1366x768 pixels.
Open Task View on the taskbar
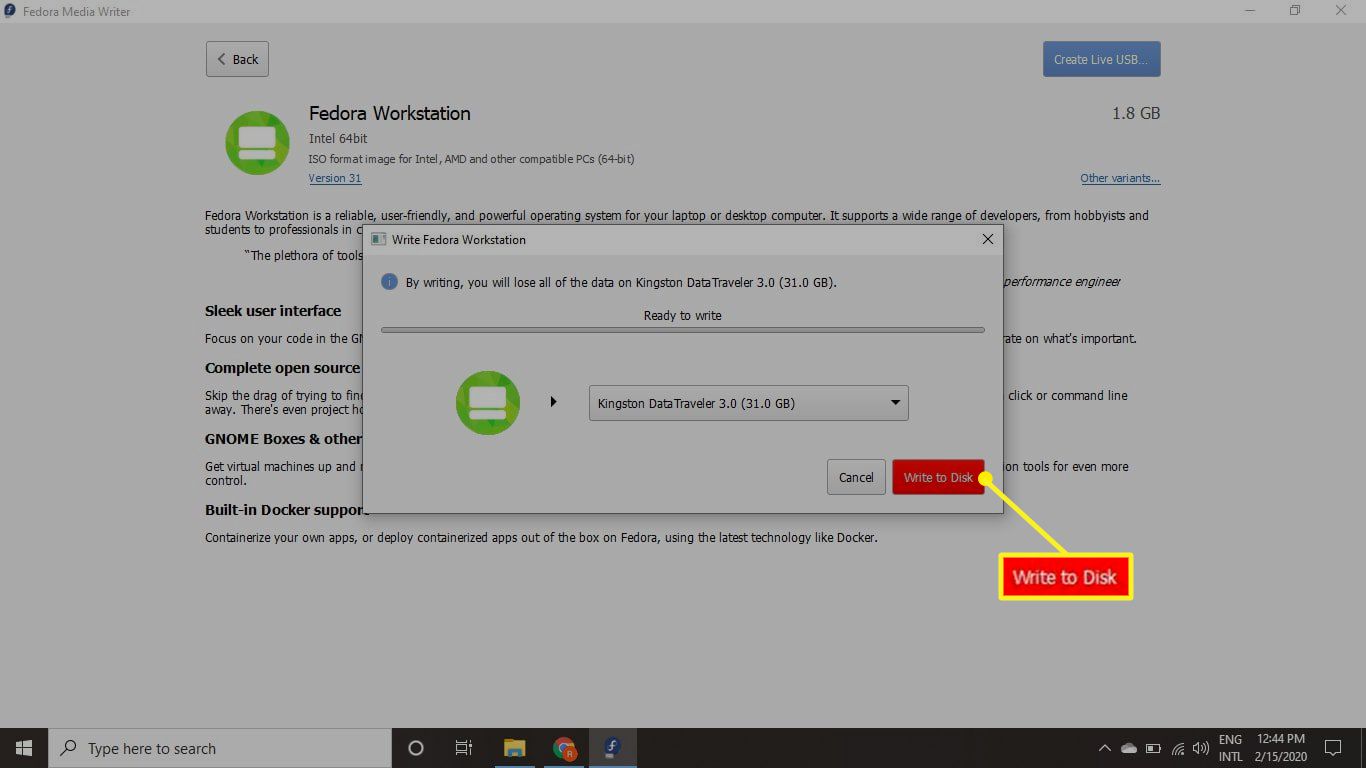click(x=464, y=748)
